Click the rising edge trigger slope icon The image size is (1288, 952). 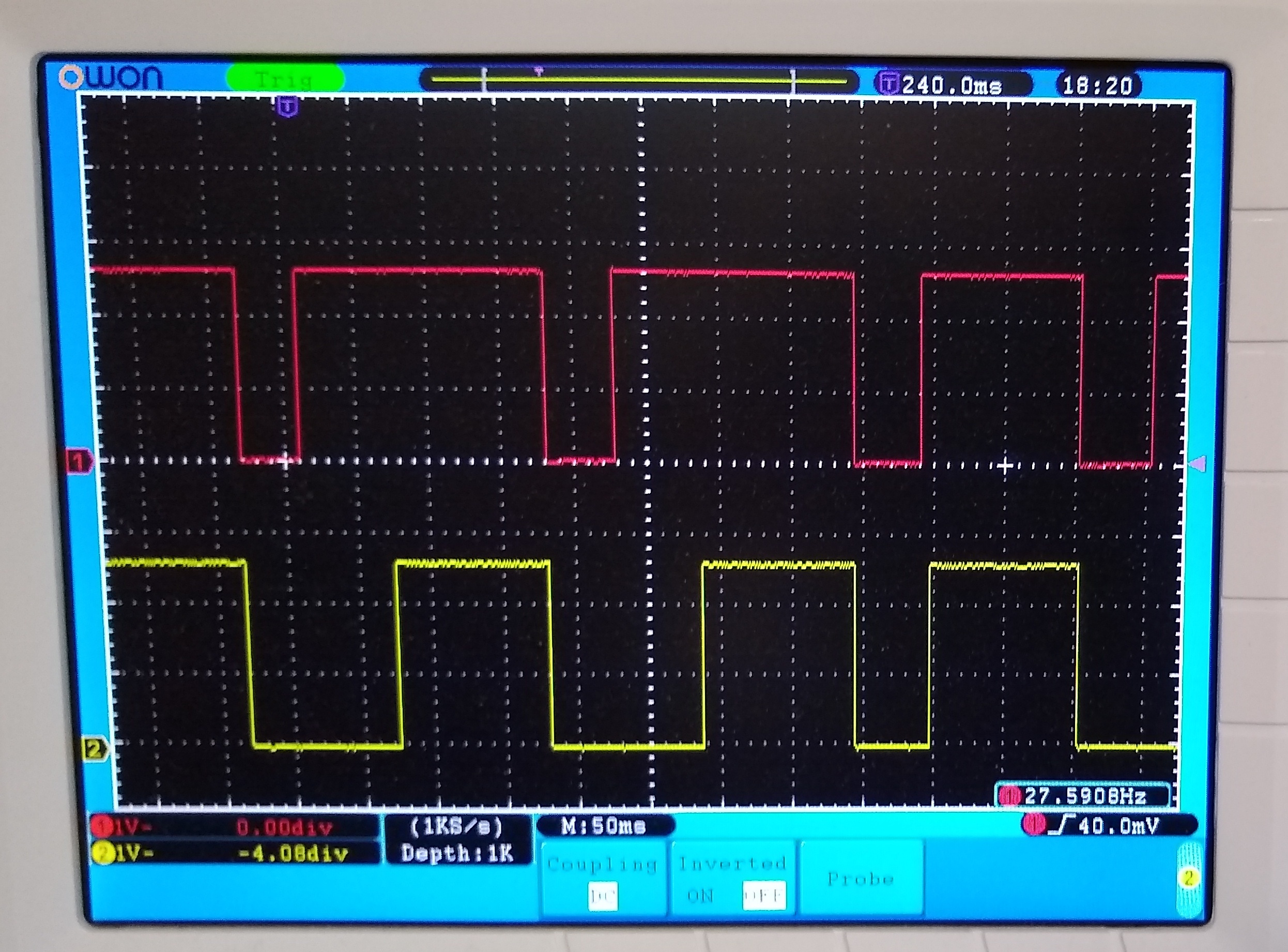tap(1061, 826)
